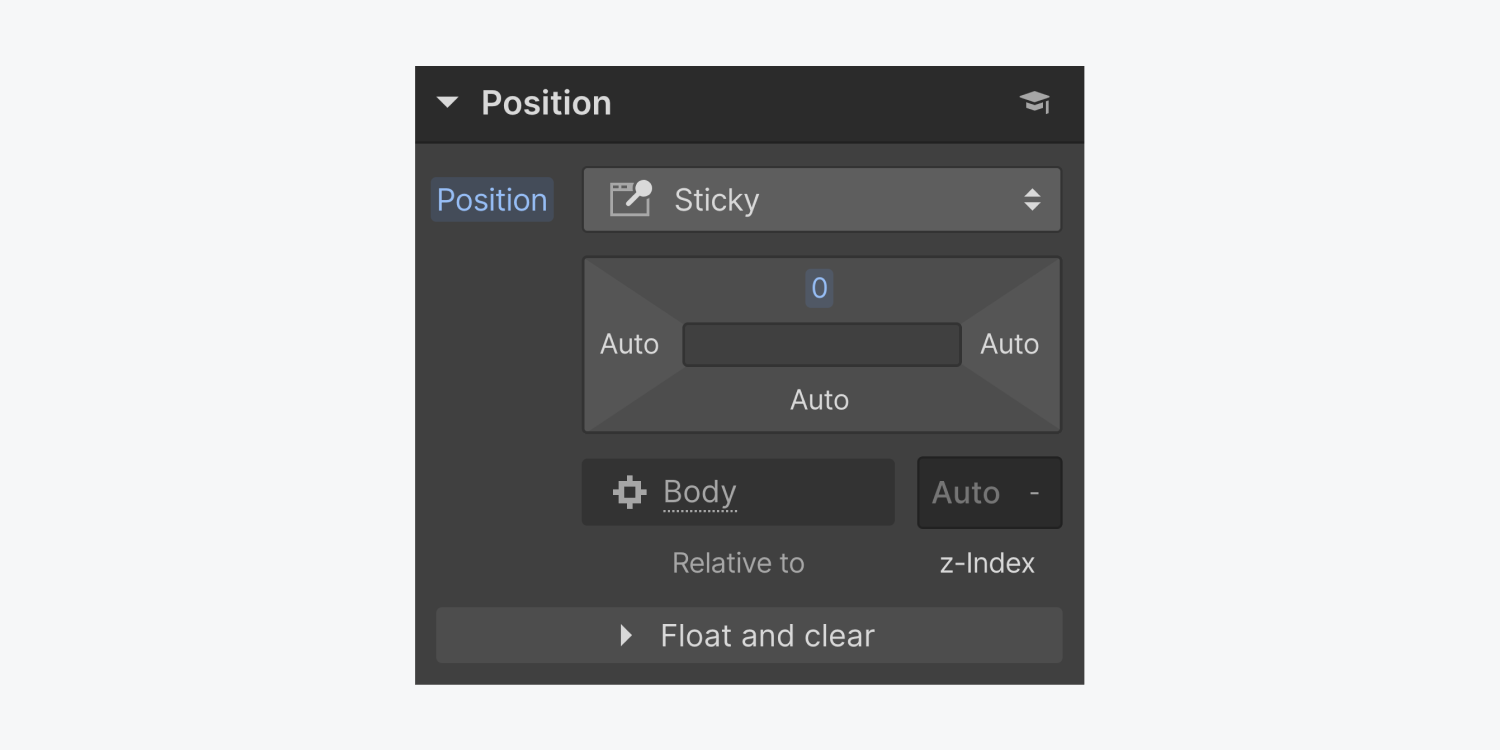Viewport: 1500px width, 750px height.
Task: Collapse the Position section triangle
Action: (x=447, y=103)
